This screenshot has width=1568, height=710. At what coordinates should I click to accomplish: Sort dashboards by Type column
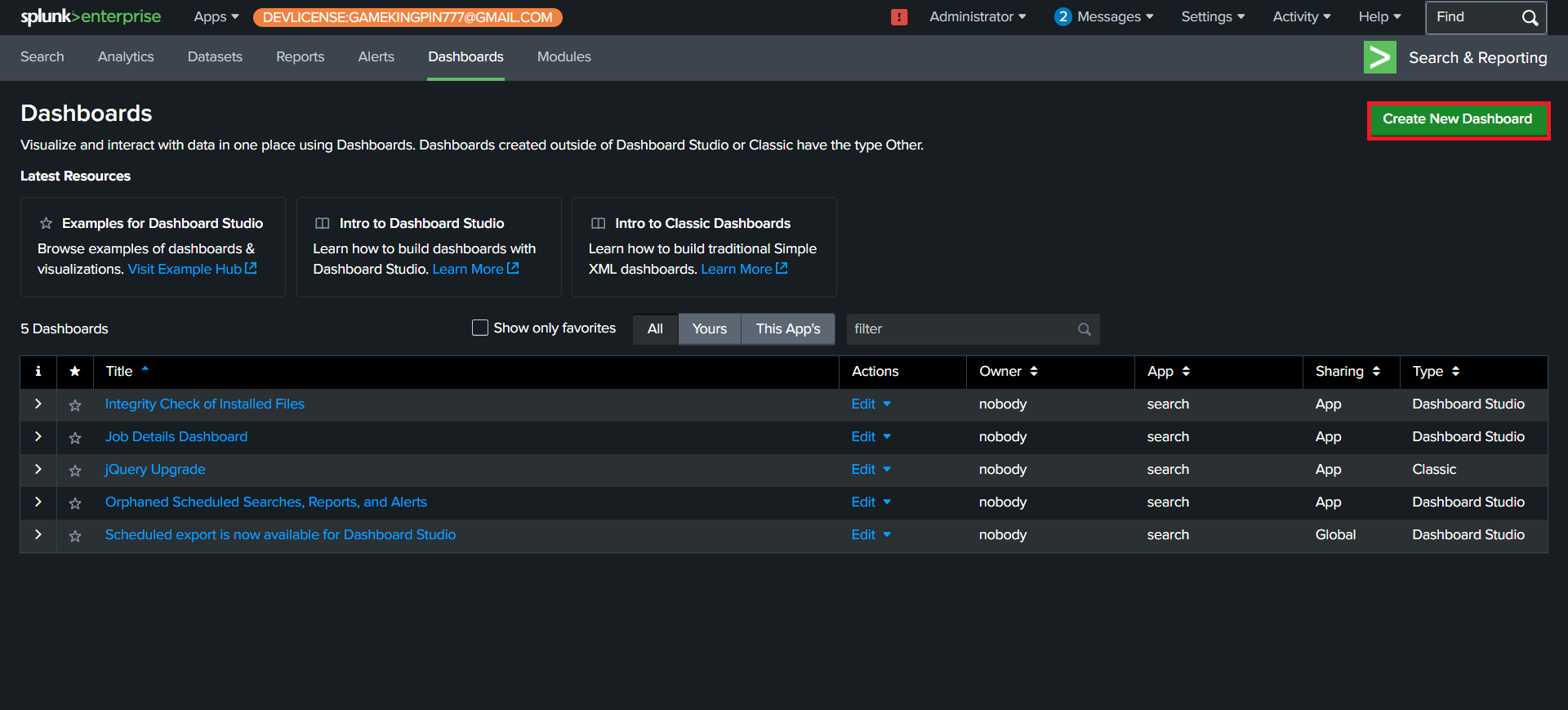(1436, 371)
